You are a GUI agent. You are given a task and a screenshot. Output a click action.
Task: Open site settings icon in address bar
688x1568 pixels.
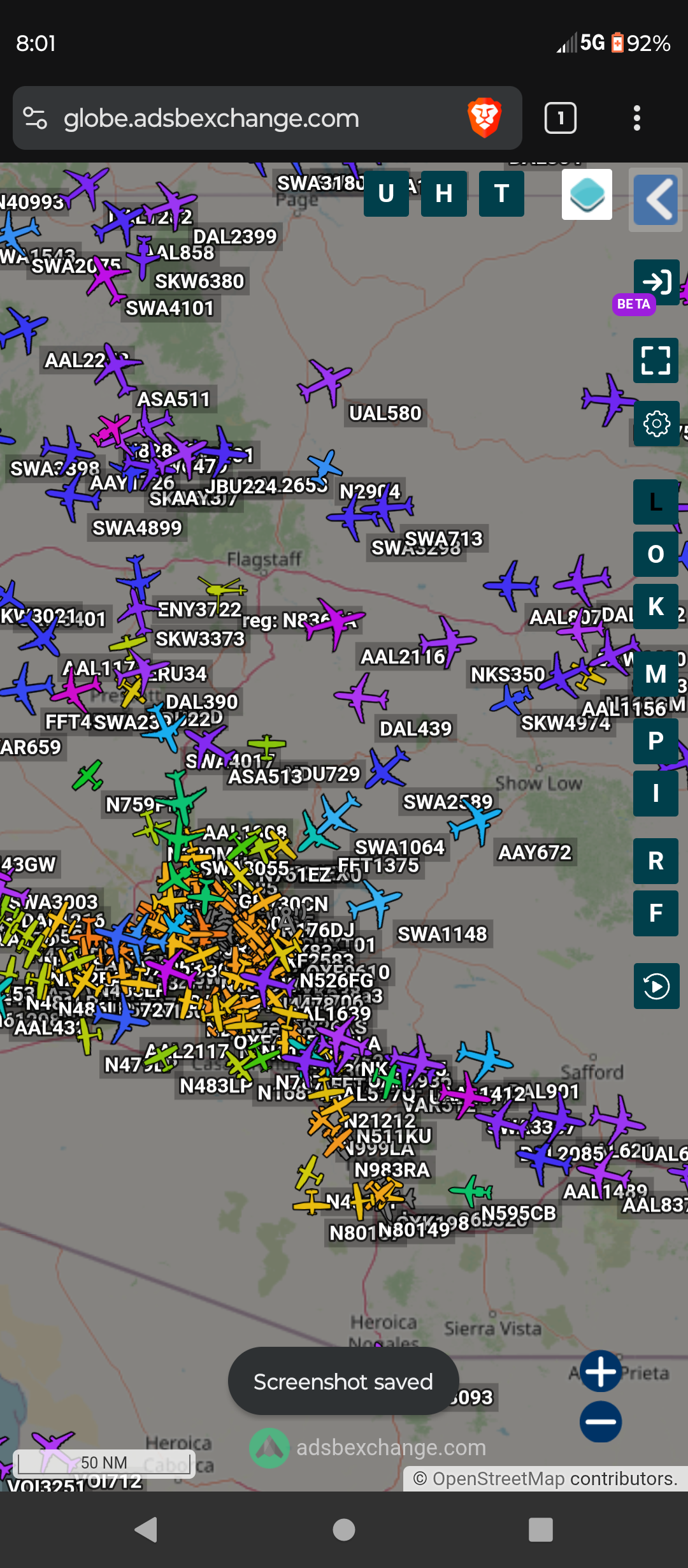[x=35, y=118]
